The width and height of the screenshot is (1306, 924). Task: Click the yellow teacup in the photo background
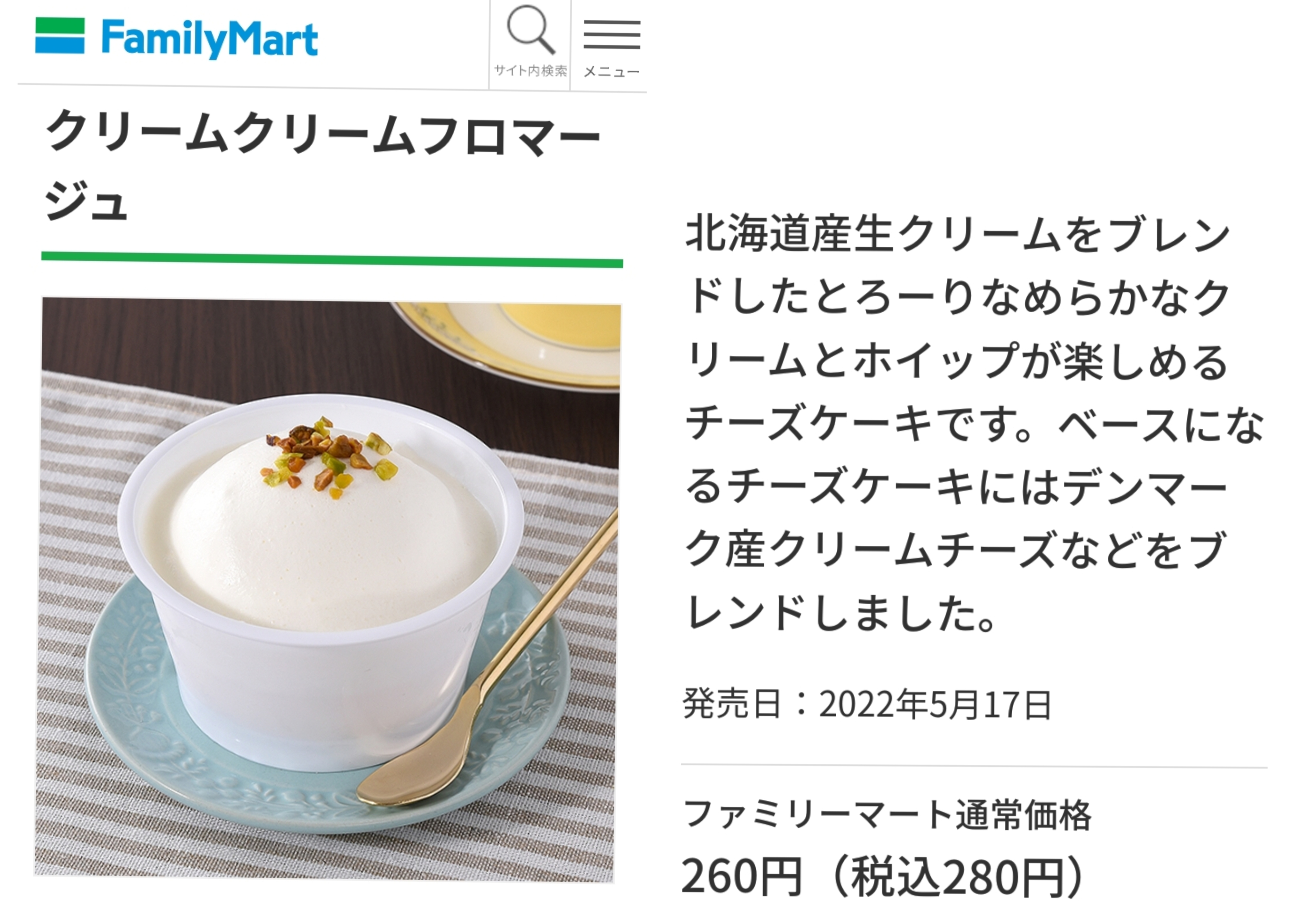(512, 341)
